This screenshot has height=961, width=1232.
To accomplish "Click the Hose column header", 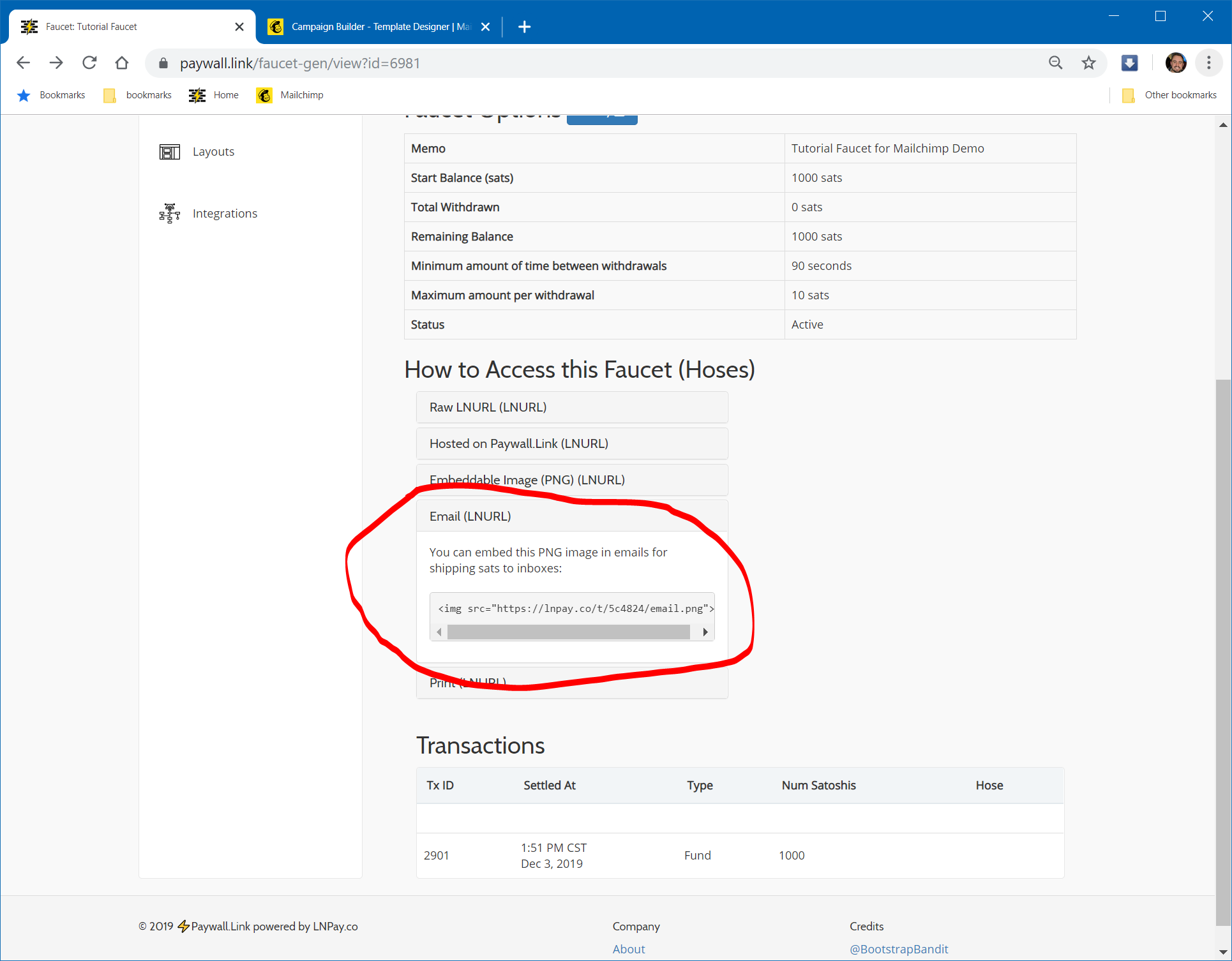I will click(989, 786).
